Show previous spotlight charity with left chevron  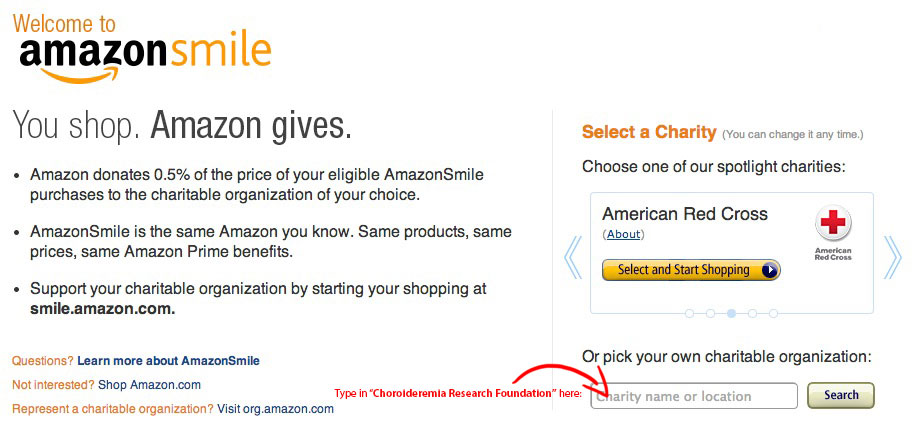click(573, 257)
